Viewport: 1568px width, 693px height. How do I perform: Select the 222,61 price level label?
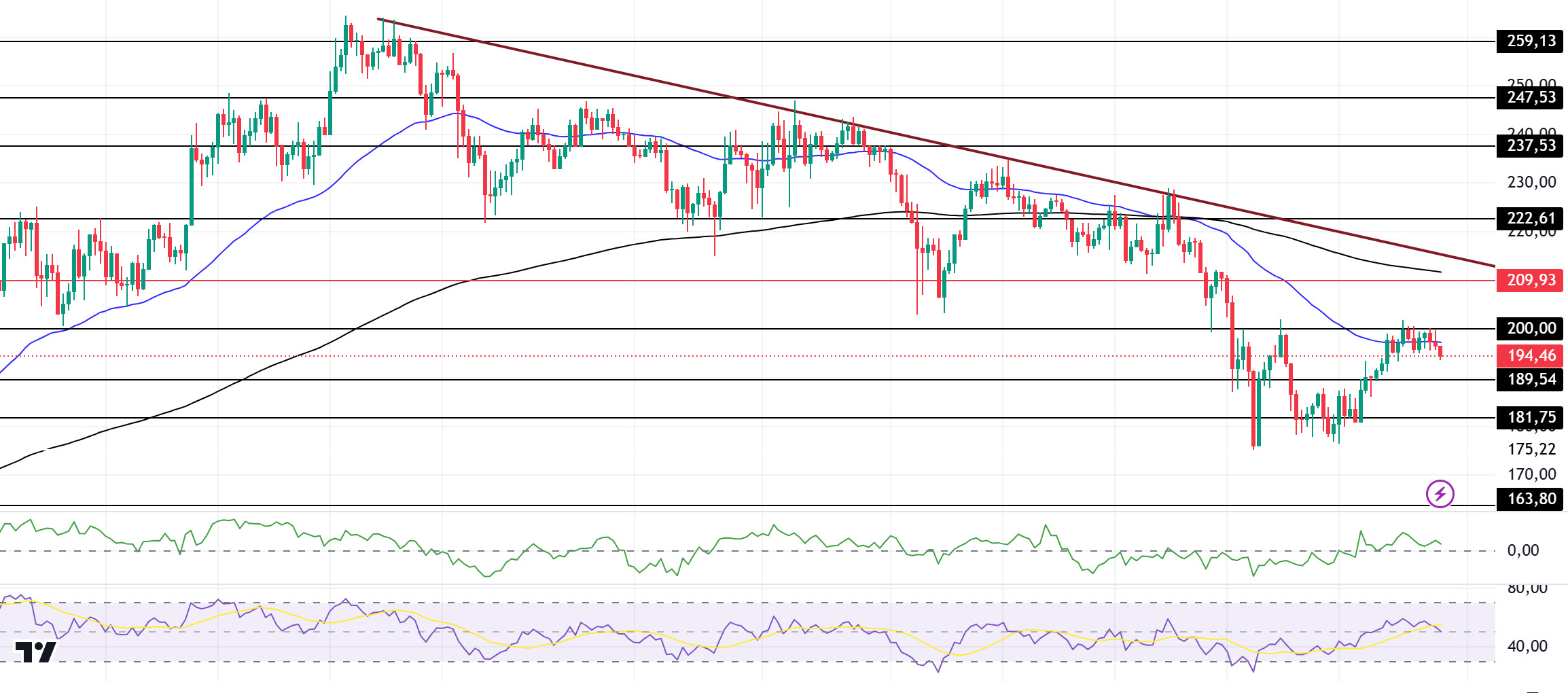(x=1530, y=219)
